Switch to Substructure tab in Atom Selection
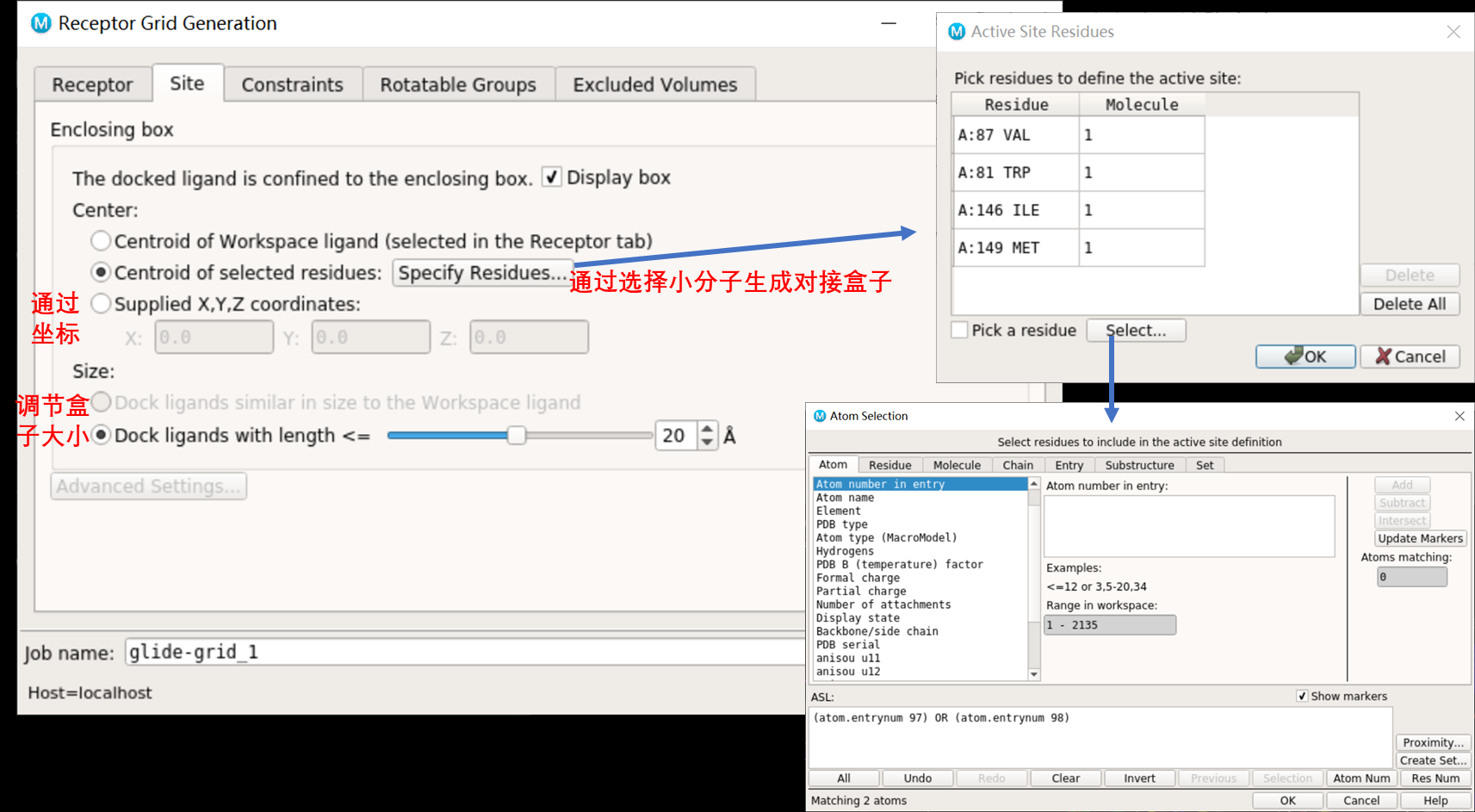 pos(1139,465)
